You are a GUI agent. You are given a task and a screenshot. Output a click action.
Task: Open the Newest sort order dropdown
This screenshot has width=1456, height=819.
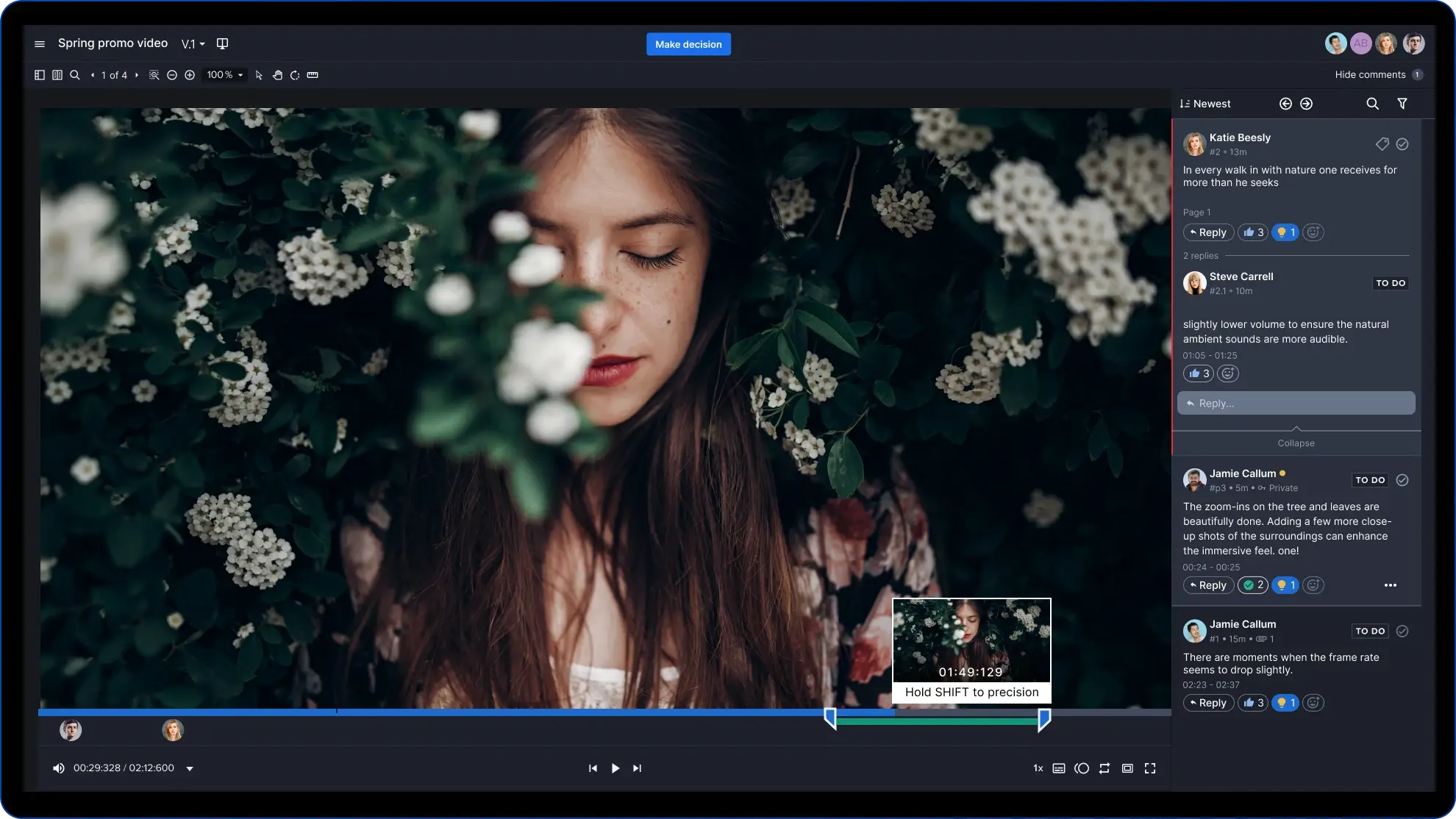pyautogui.click(x=1206, y=103)
